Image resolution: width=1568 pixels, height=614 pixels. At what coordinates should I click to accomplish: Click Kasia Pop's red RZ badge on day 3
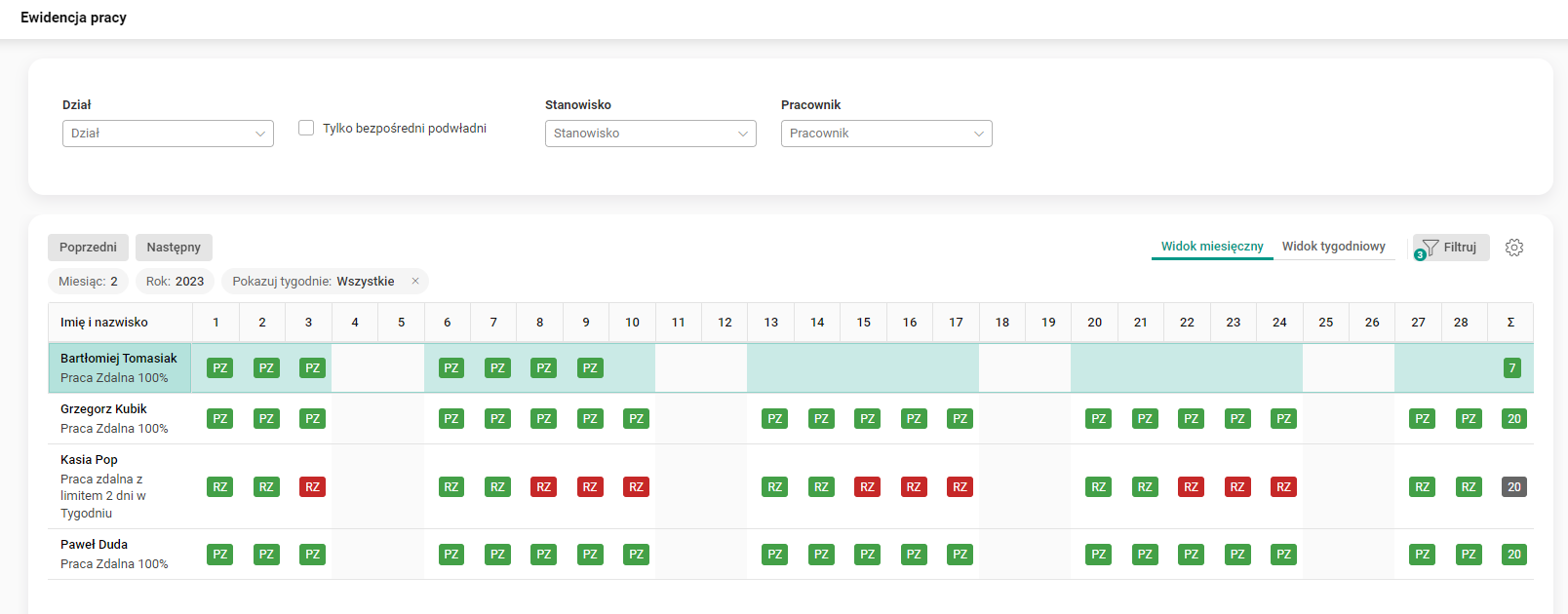coord(312,487)
